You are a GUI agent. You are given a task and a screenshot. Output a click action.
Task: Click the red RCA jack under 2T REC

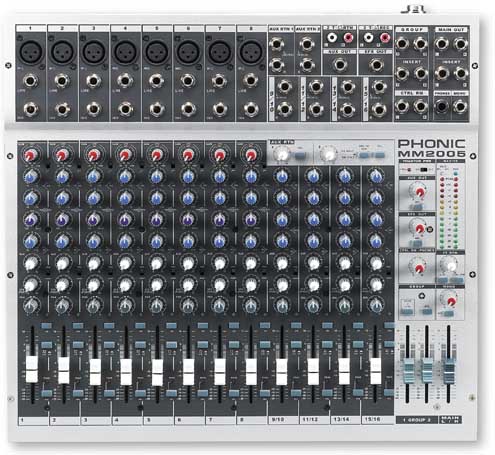[x=385, y=37]
